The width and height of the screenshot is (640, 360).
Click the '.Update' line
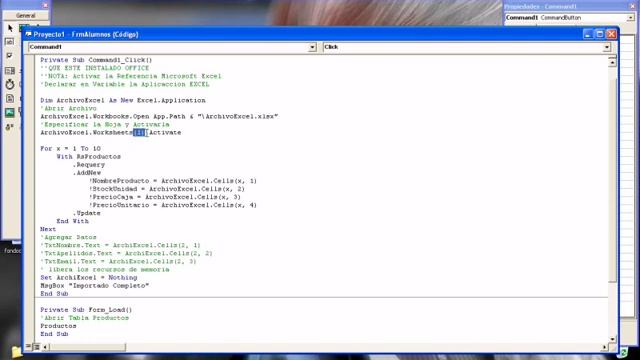click(87, 213)
